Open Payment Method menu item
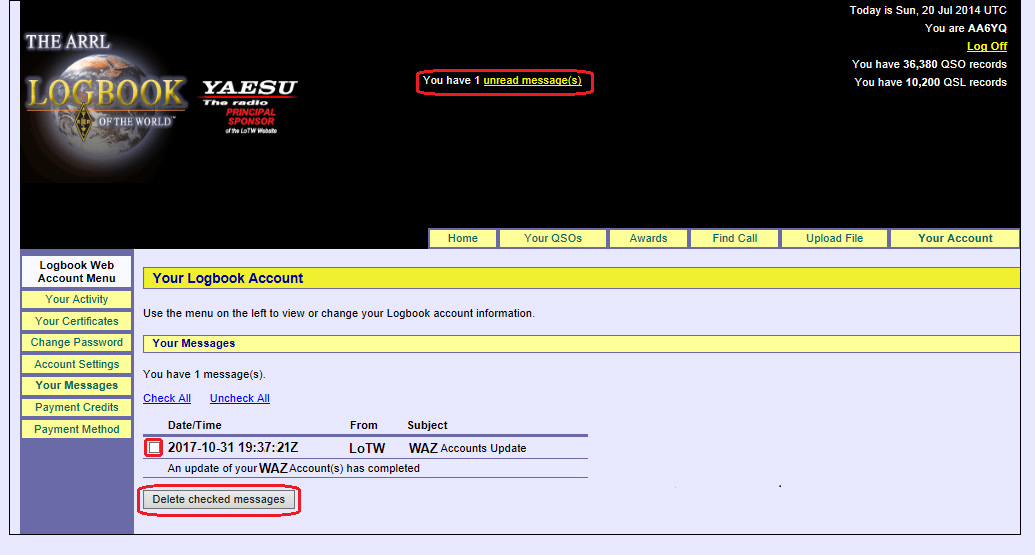 (x=76, y=429)
